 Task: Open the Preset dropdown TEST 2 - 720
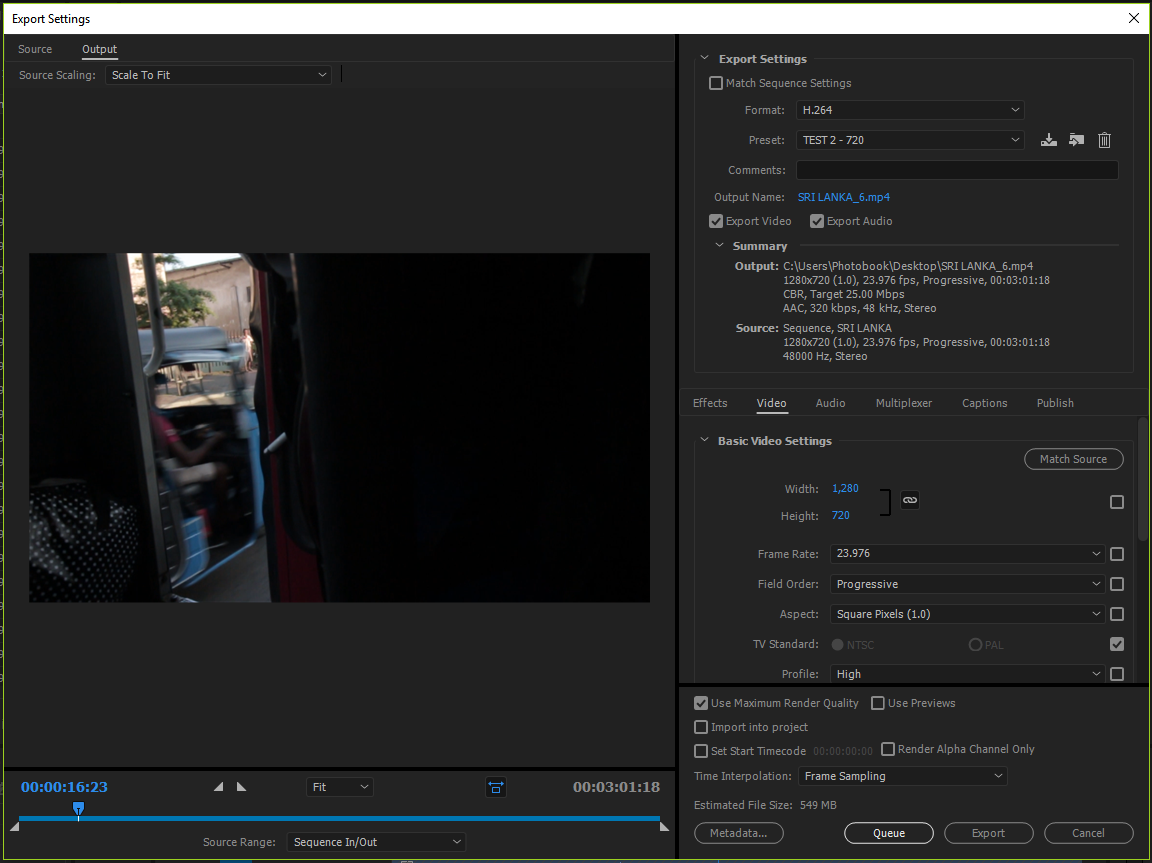(910, 140)
